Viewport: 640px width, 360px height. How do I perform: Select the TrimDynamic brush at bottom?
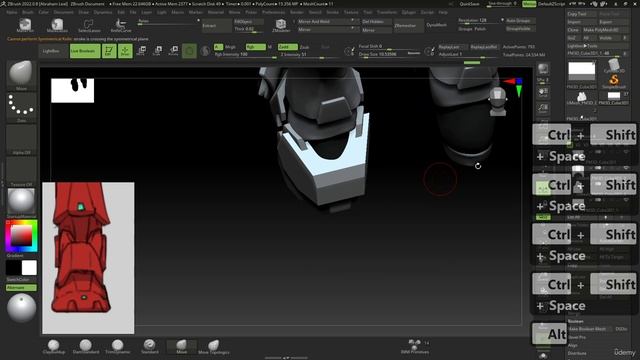point(118,347)
